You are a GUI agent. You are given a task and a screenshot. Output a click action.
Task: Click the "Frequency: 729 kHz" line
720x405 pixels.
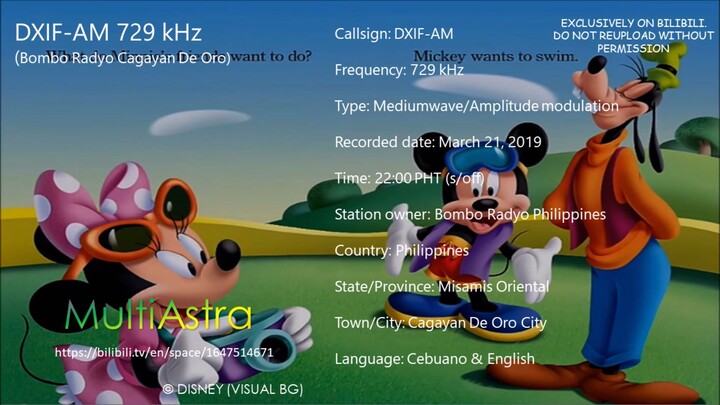tap(399, 70)
